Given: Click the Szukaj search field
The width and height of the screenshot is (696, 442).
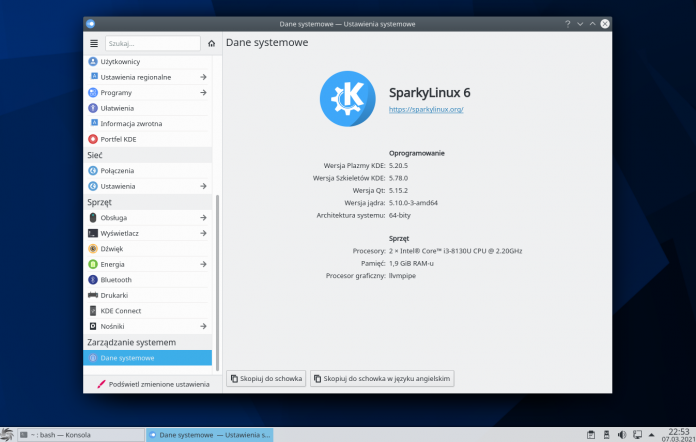Looking at the screenshot, I should point(152,44).
